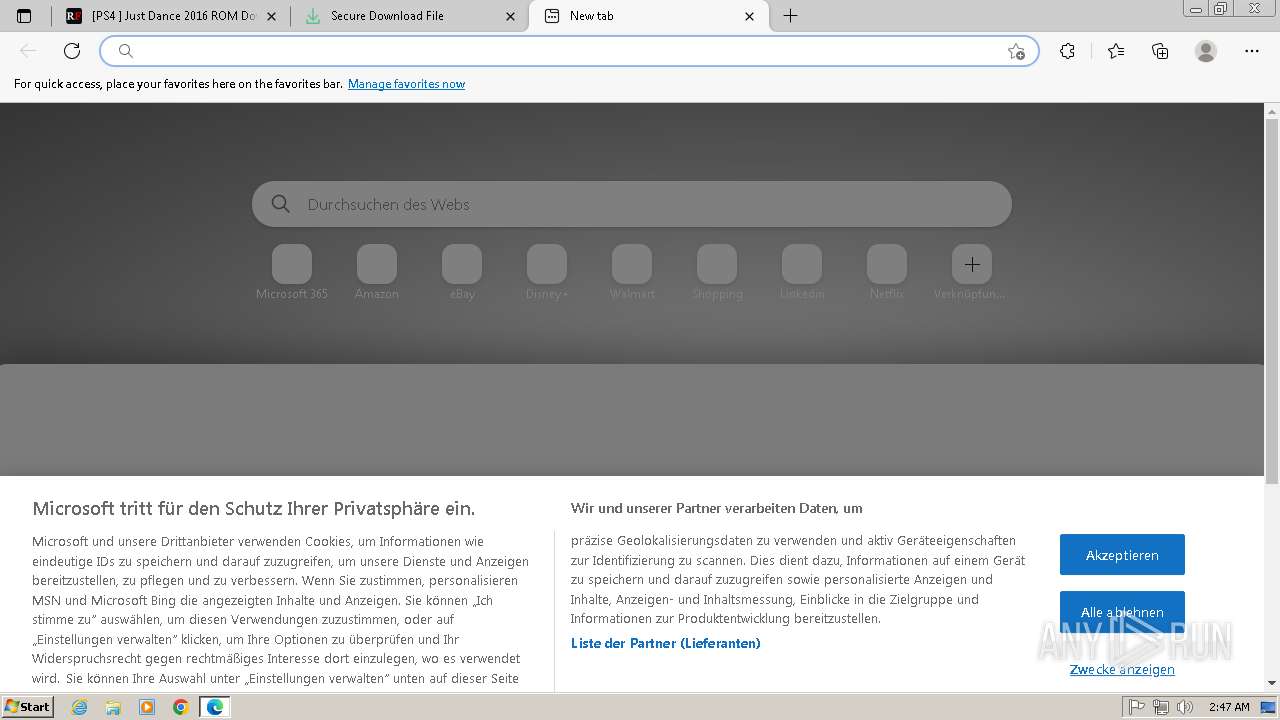
Task: Click the scrollbar up arrow
Action: pyautogui.click(x=1272, y=110)
